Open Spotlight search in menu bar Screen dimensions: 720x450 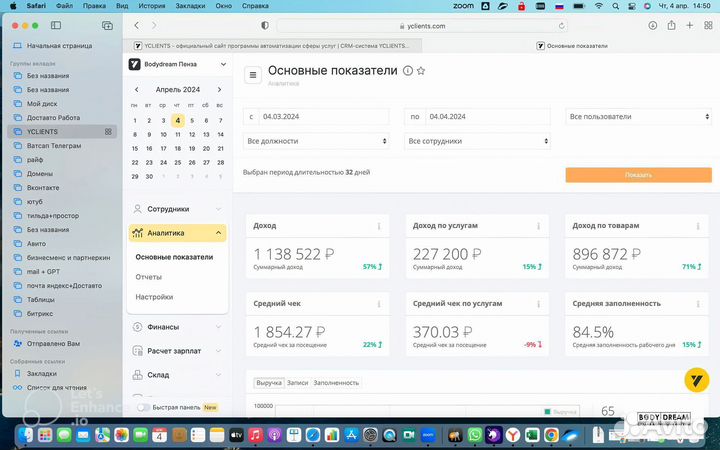coord(615,6)
